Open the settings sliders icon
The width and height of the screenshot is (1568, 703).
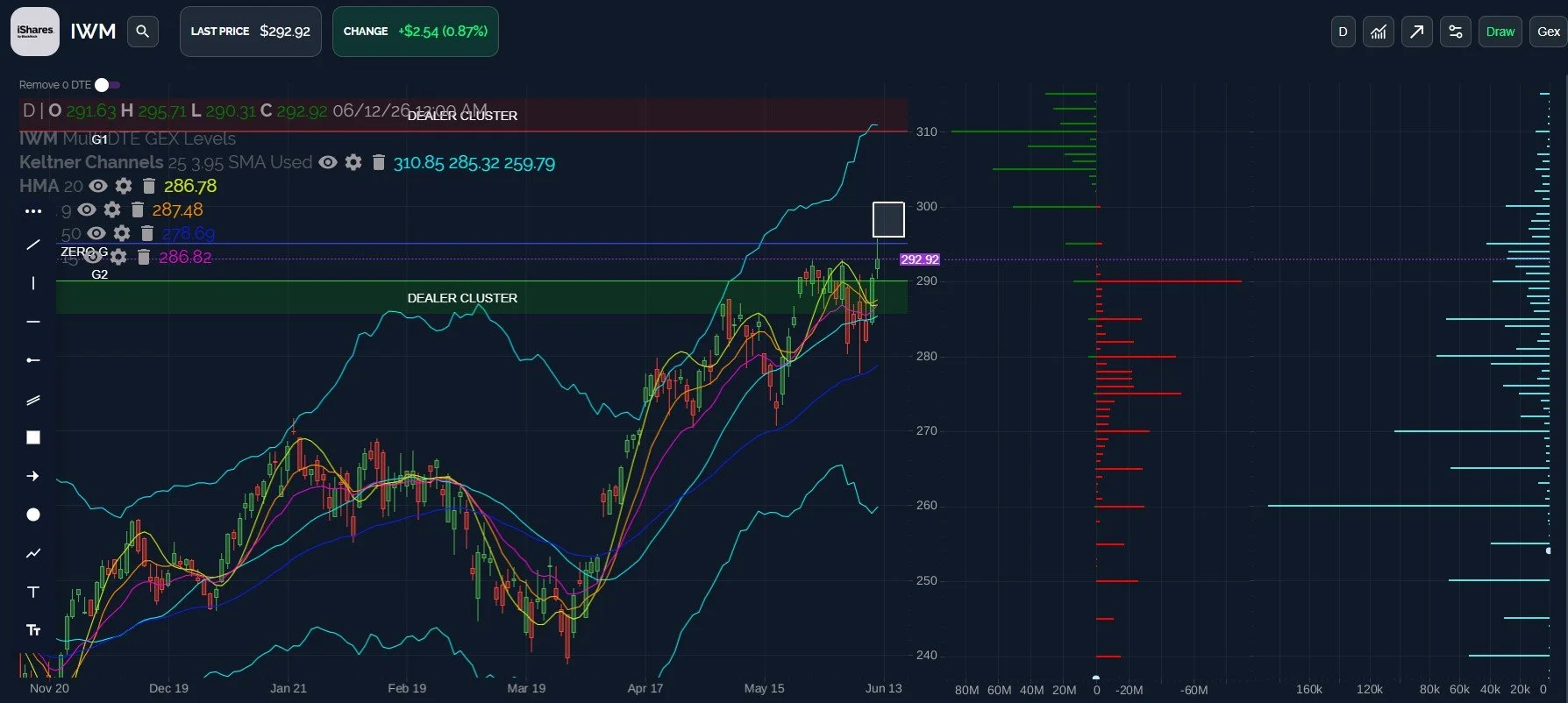coord(1456,32)
